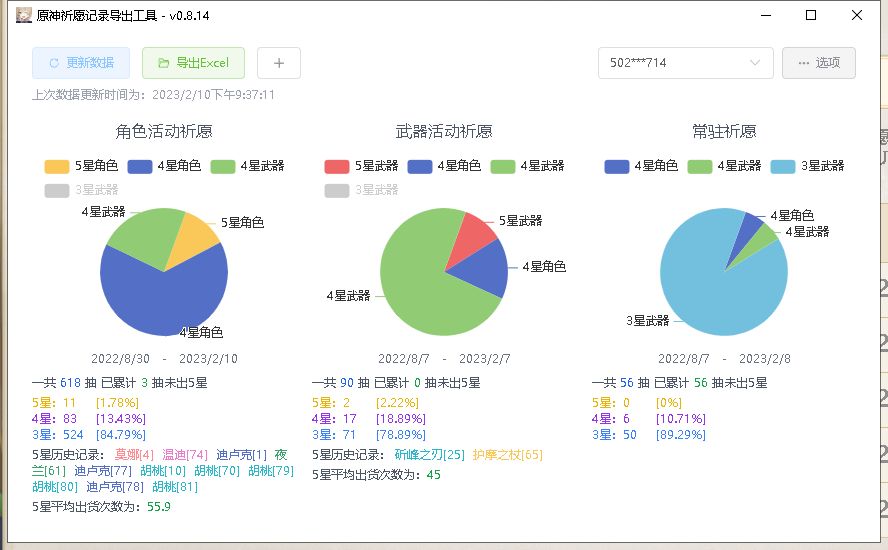Click the 常驻祈愿 chart title
Viewport: 888px width, 550px height.
[724, 131]
